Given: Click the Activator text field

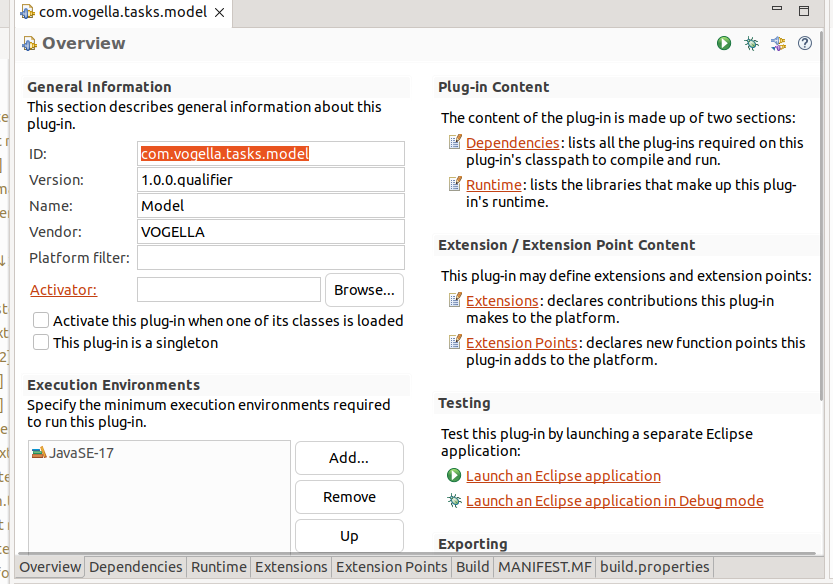Looking at the screenshot, I should click(229, 290).
